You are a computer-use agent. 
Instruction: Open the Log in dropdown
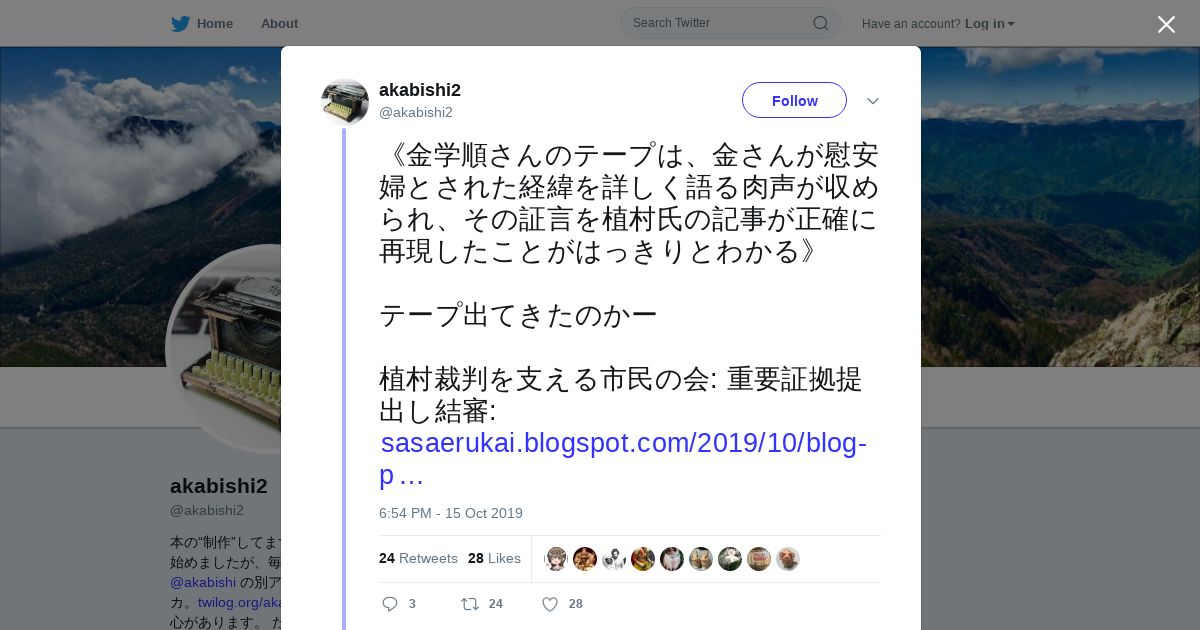989,24
